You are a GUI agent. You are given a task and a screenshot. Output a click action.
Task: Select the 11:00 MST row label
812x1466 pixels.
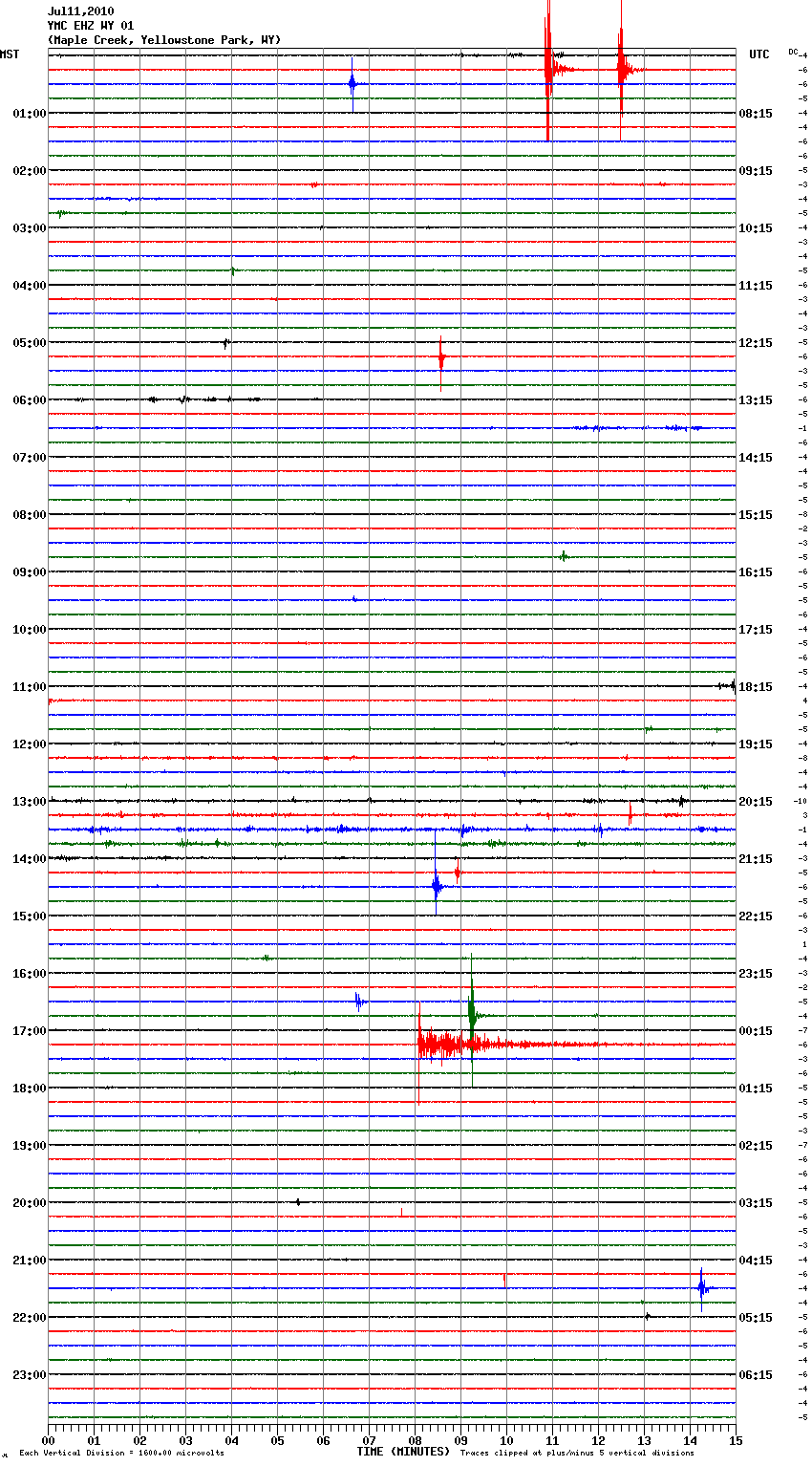[x=30, y=686]
